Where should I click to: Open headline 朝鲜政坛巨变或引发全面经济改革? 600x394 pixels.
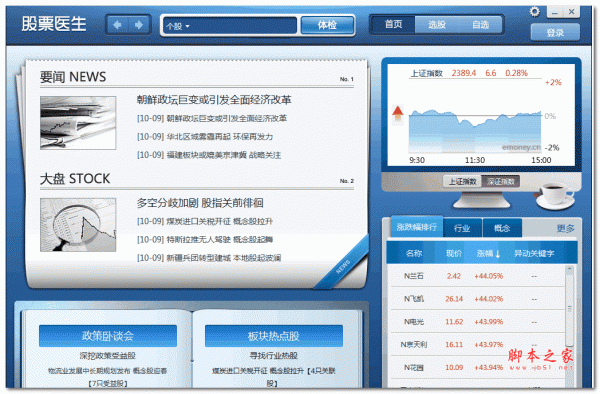214,100
